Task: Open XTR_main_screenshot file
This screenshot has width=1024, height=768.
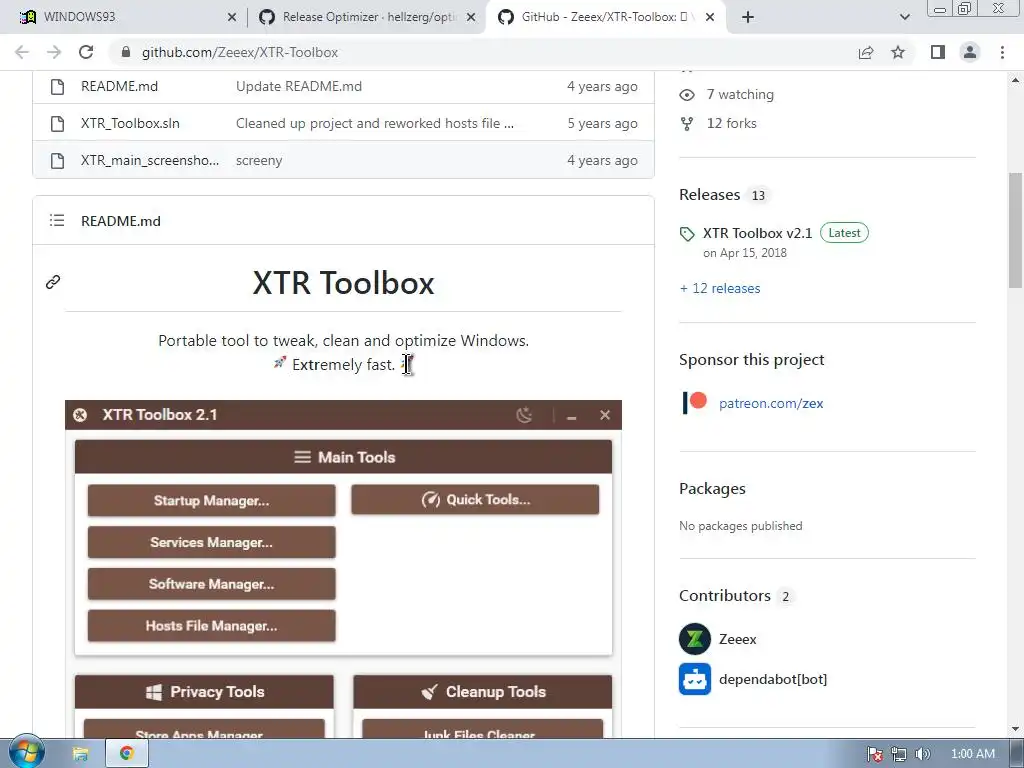Action: pyautogui.click(x=150, y=161)
